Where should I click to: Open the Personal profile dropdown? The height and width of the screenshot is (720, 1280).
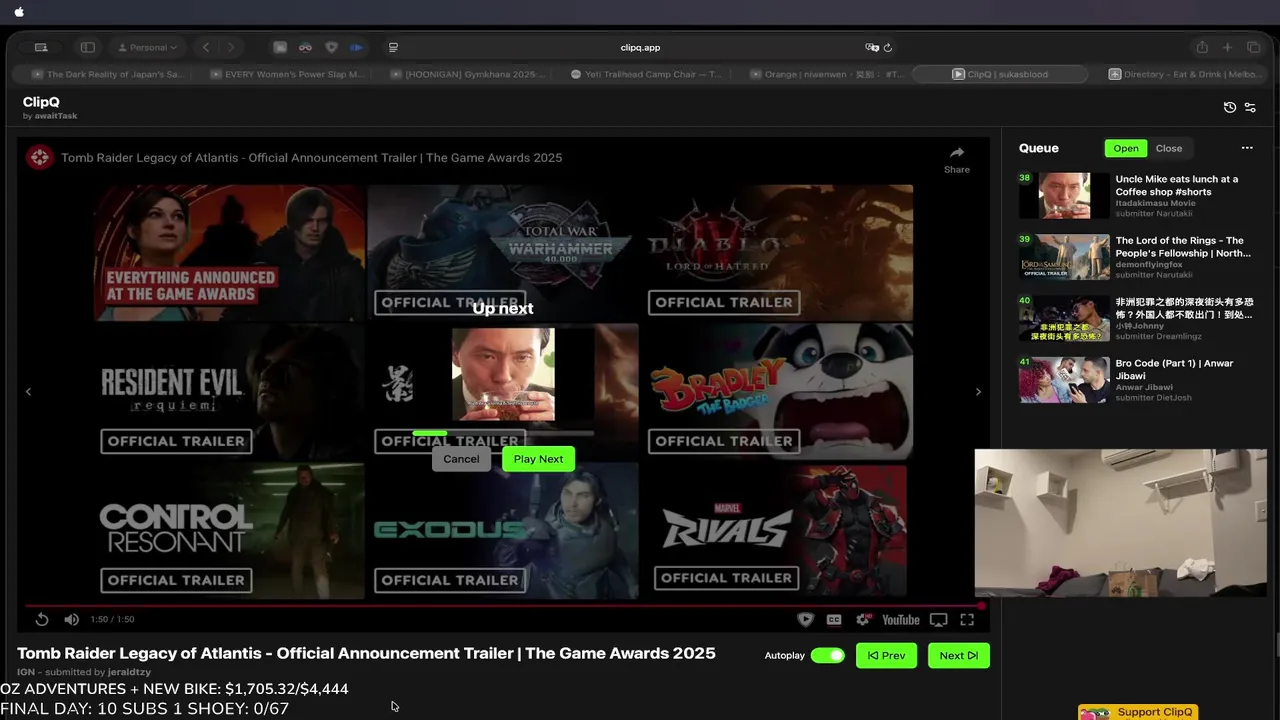[147, 47]
